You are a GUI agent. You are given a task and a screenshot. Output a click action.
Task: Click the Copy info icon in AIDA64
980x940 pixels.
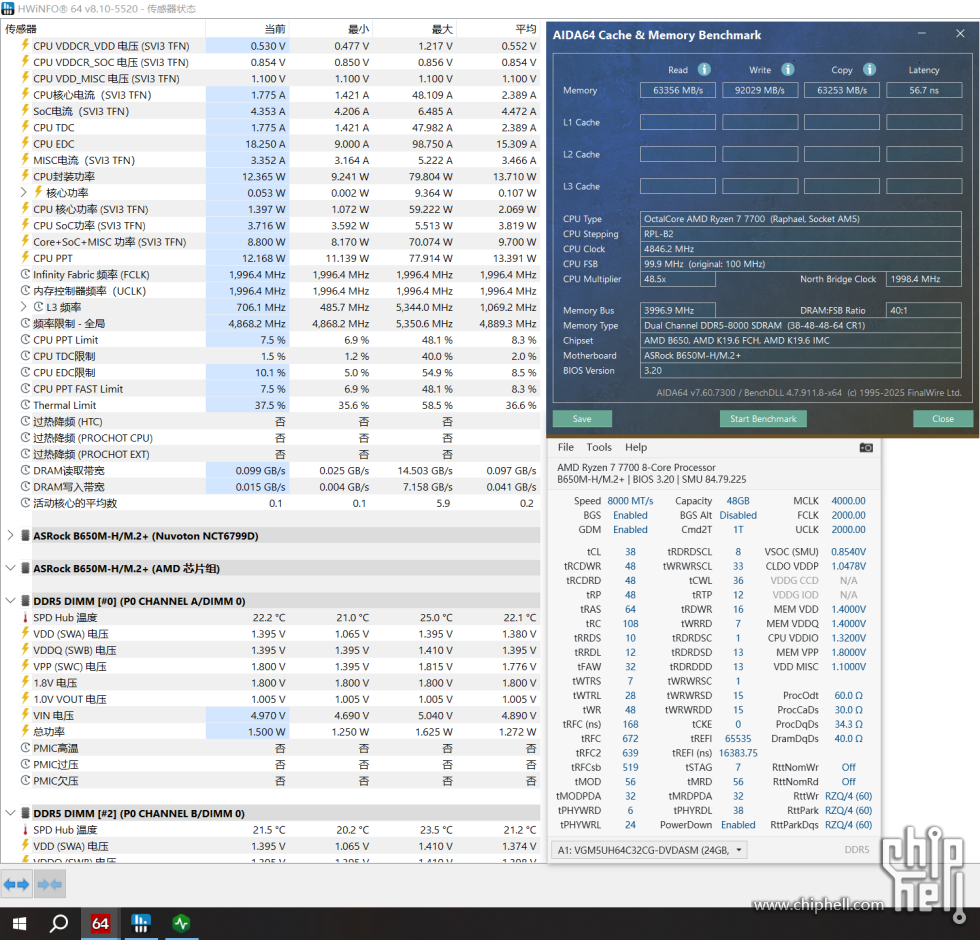[x=869, y=69]
